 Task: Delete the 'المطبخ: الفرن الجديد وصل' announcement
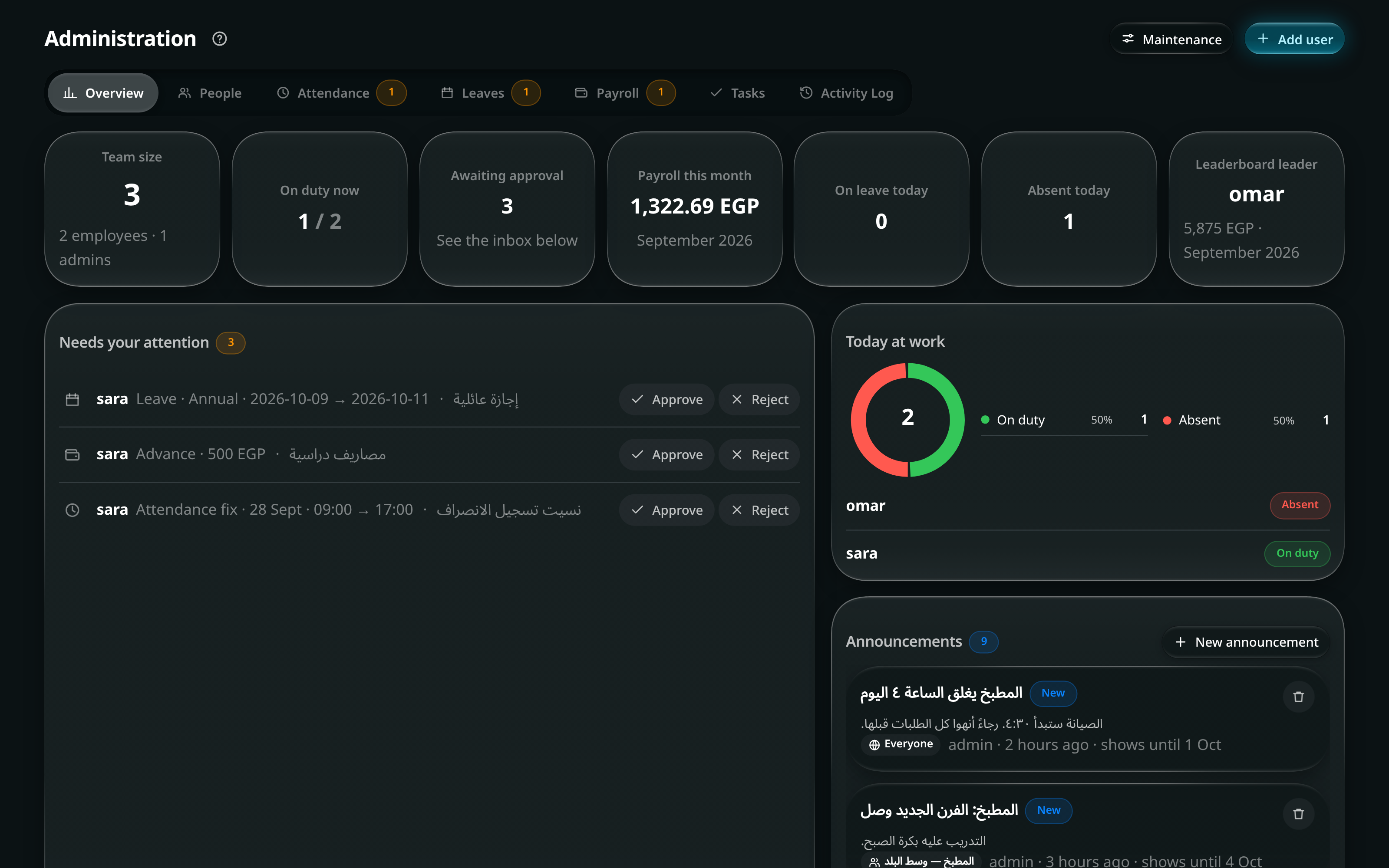[1298, 814]
